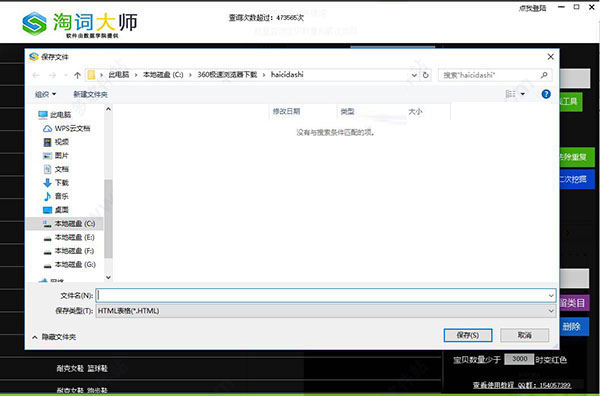Viewport: 600px width, 396px height.
Task: Click the 3000 宝贝数量 input field
Action: (x=519, y=359)
